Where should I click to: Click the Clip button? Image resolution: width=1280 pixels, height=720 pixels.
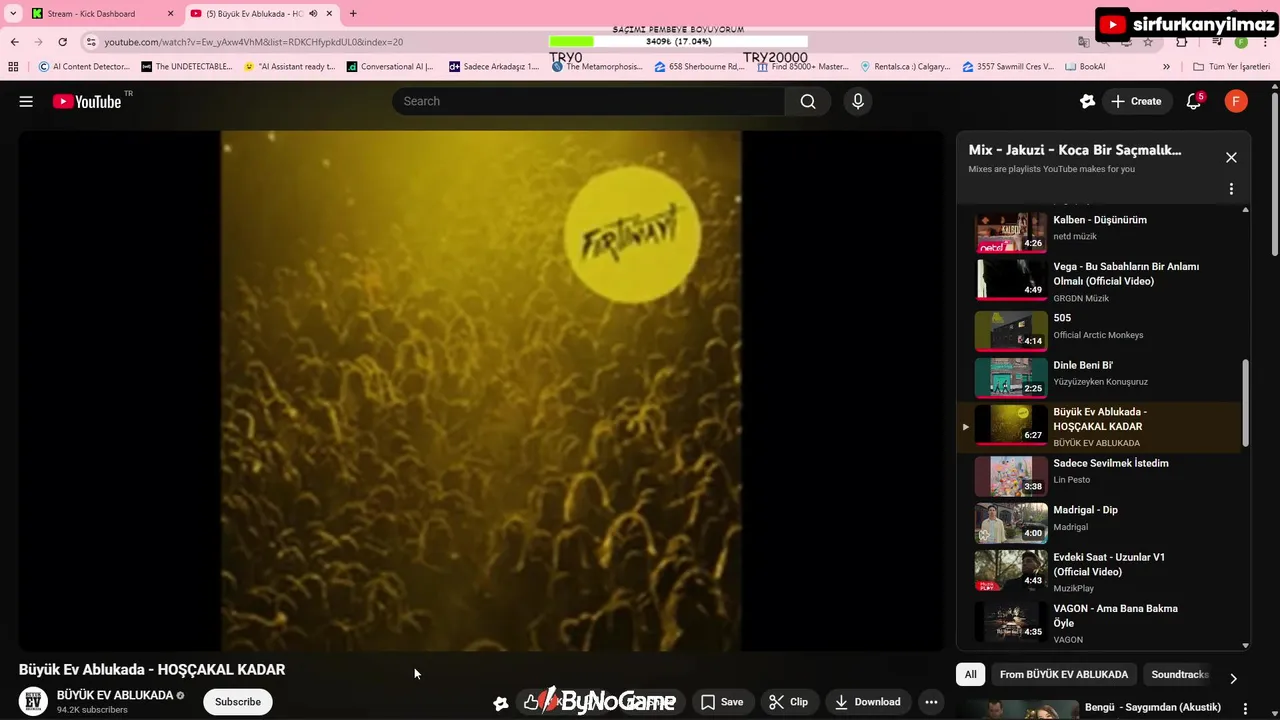pos(790,702)
